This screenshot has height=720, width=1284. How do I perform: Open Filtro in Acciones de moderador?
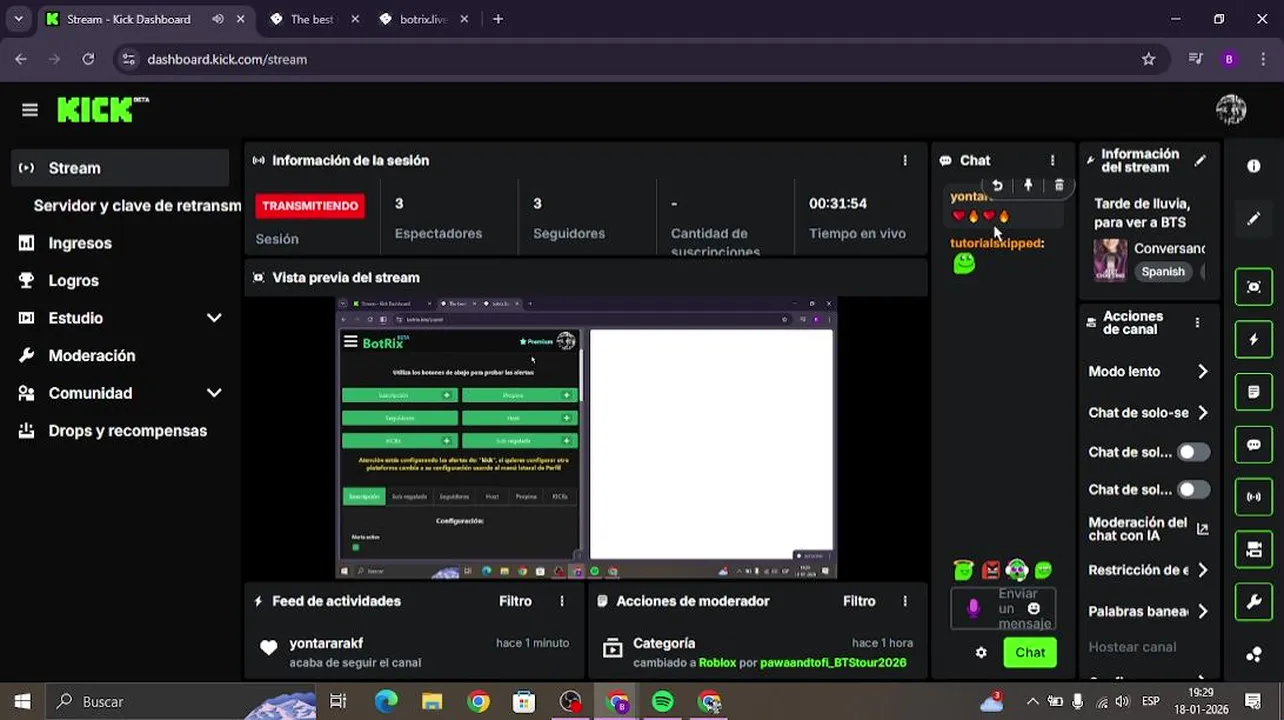point(859,601)
